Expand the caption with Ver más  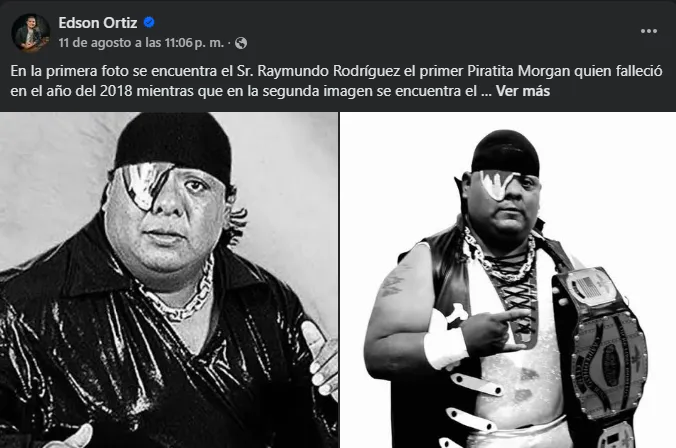(x=523, y=91)
